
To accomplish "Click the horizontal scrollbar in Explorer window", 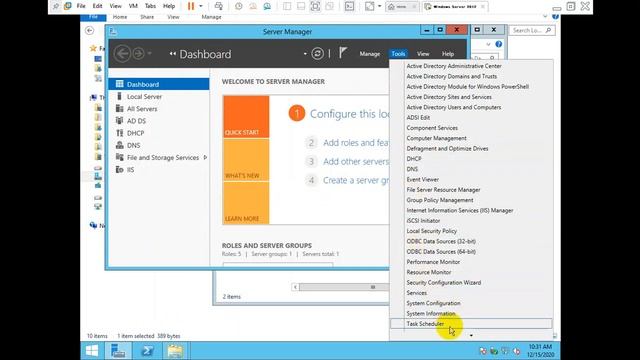I will tap(340, 287).
